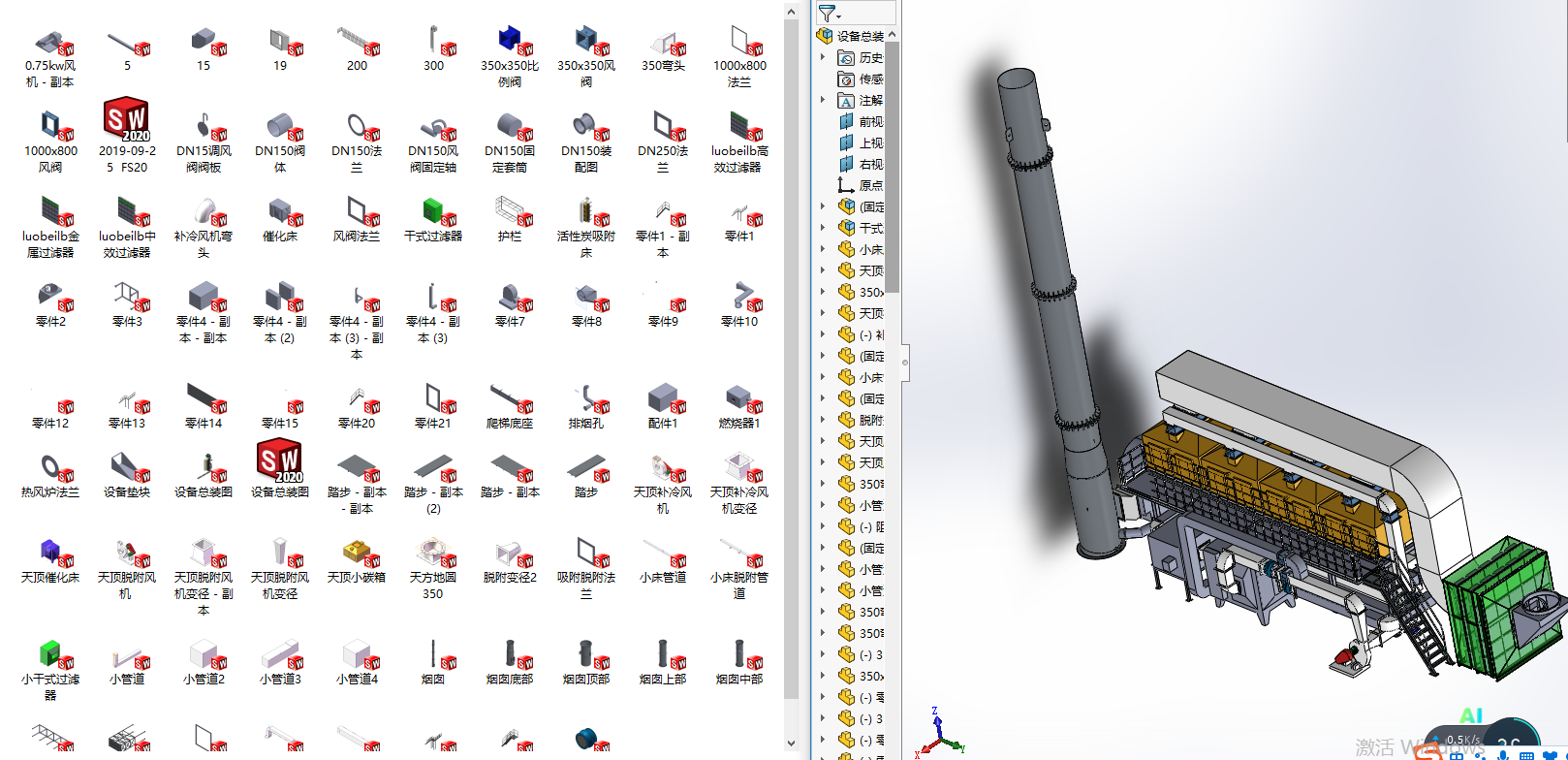Select the 前视 front plane icon

[846, 121]
